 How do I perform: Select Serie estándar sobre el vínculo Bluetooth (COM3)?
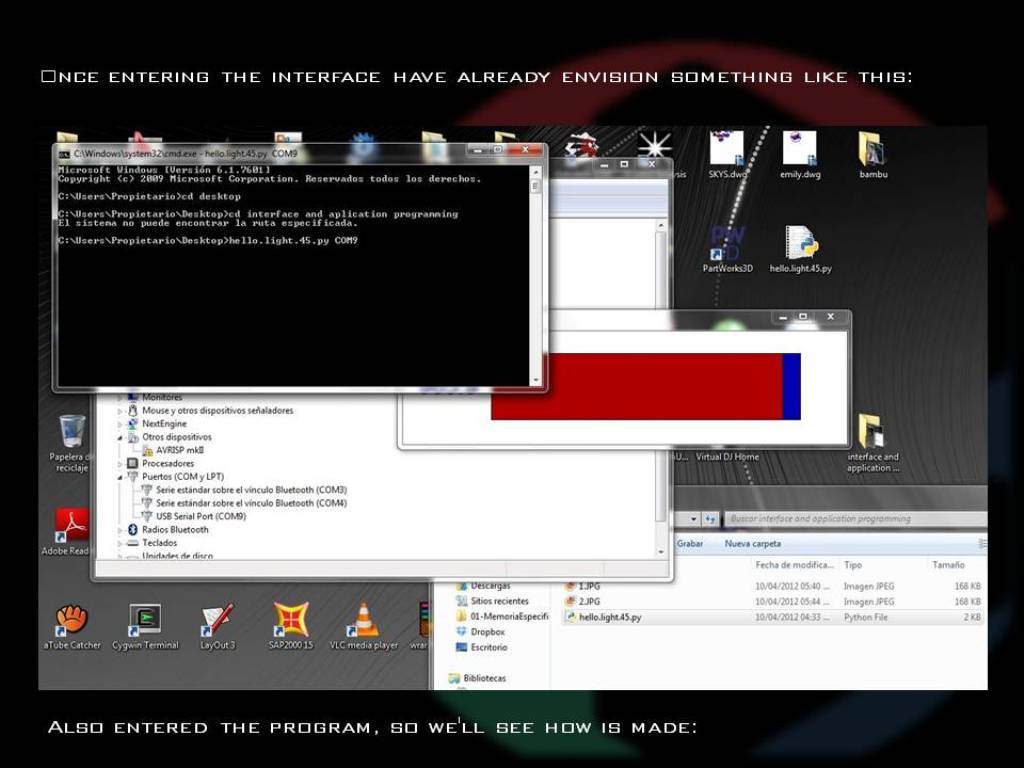point(251,490)
